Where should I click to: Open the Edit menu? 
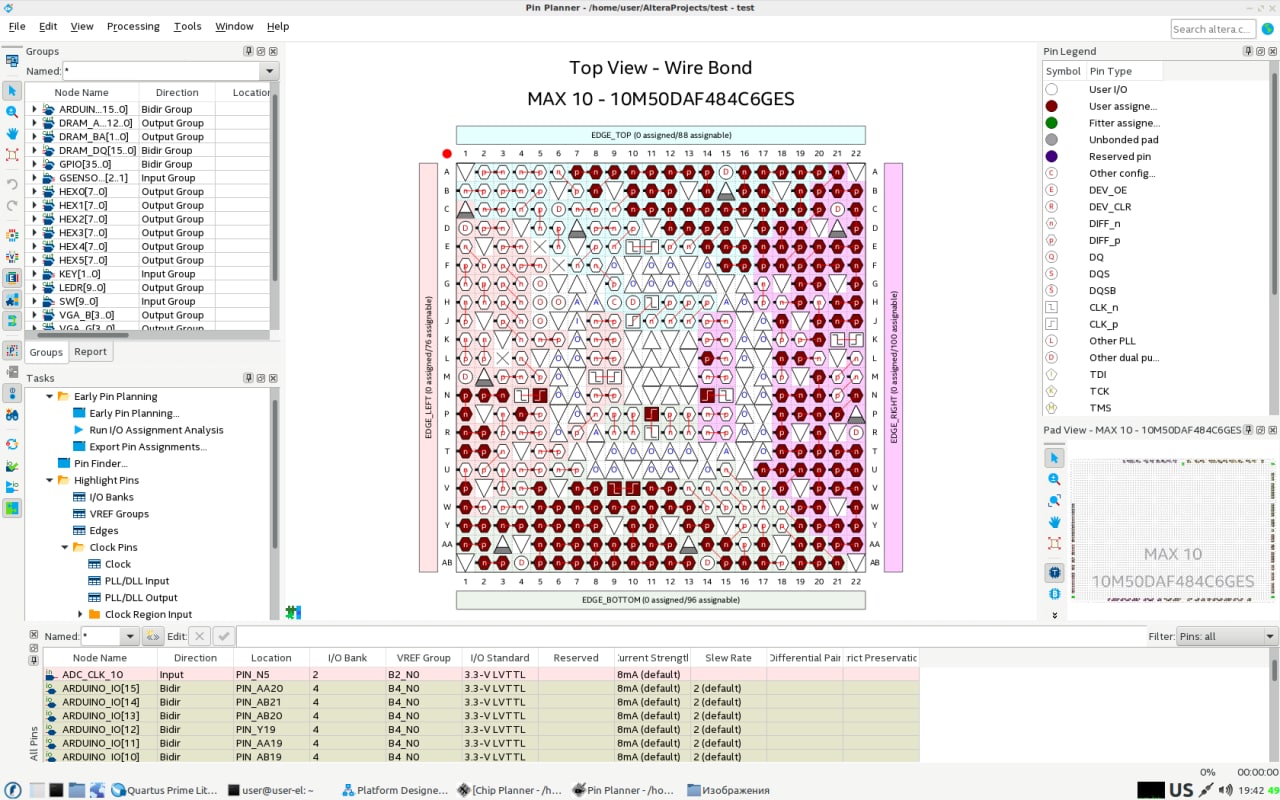(x=48, y=26)
